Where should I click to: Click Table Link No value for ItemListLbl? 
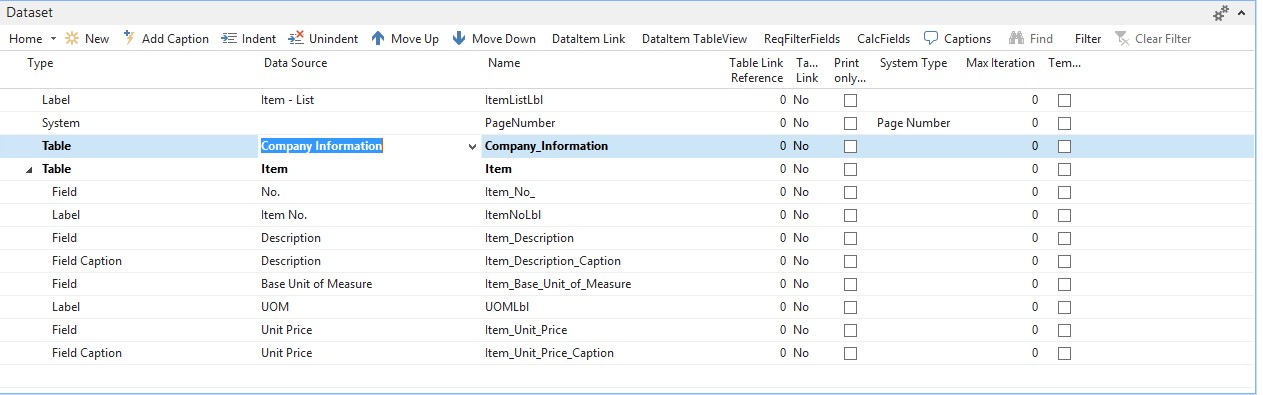coord(800,100)
